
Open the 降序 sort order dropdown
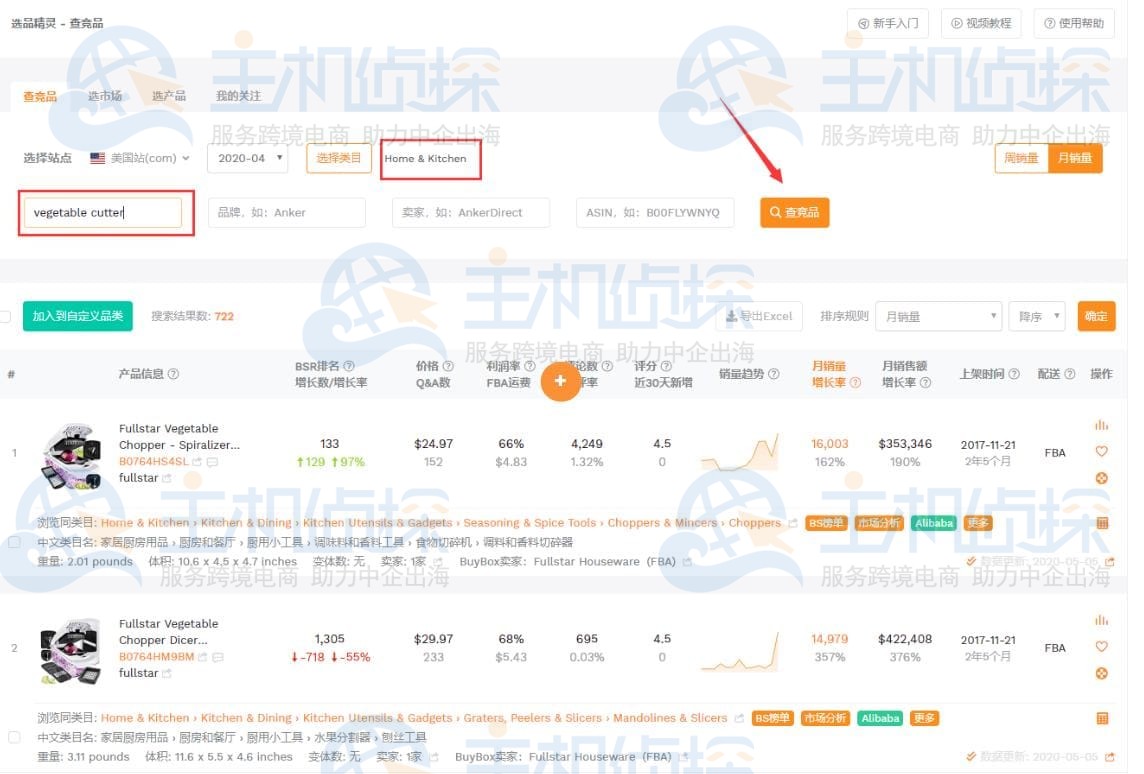click(x=1037, y=317)
